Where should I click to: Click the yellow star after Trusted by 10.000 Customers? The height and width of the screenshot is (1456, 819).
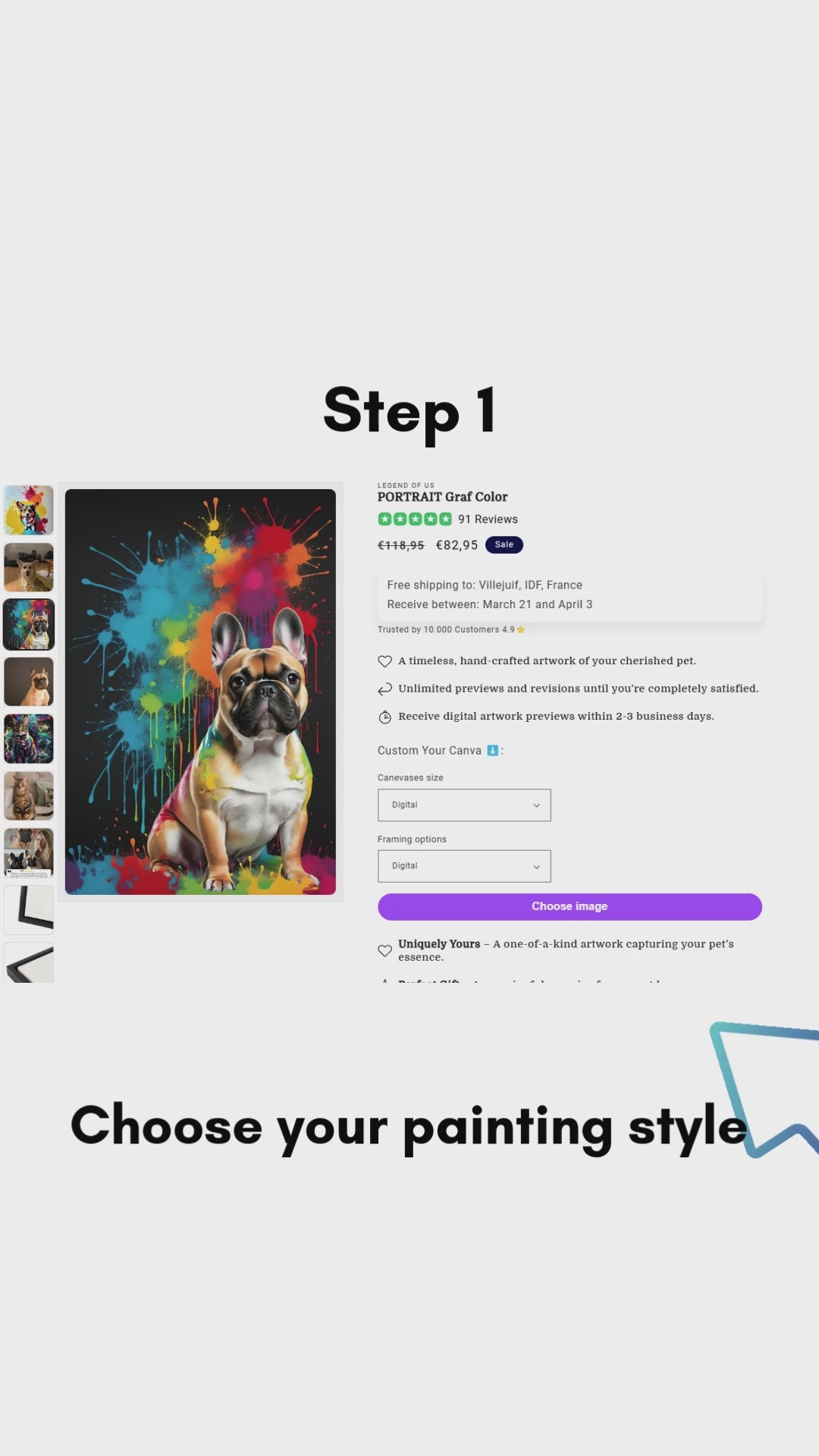pos(521,630)
